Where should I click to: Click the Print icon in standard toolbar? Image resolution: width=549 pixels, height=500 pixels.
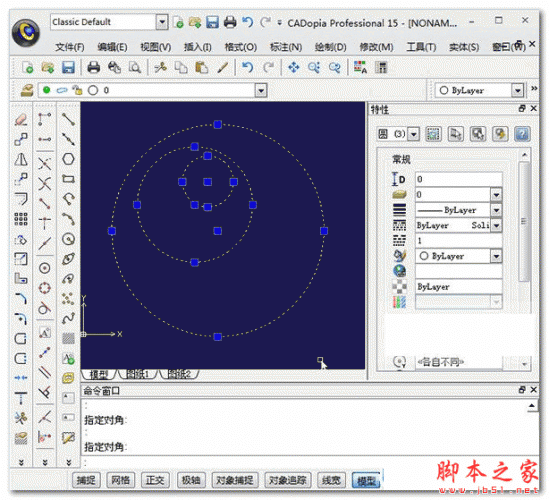(93, 67)
